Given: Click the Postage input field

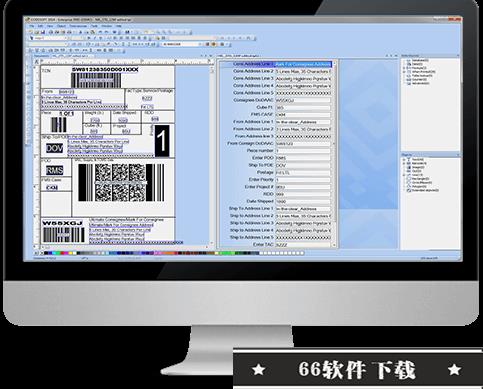Looking at the screenshot, I should pyautogui.click(x=303, y=173).
